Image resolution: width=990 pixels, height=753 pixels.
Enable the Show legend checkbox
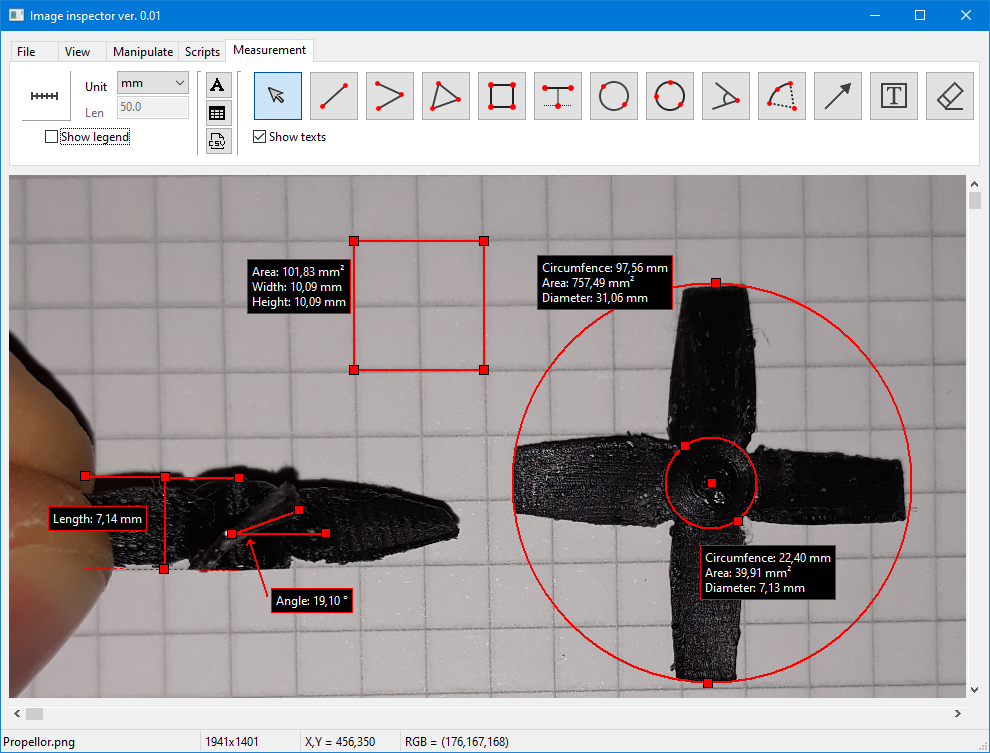[x=52, y=137]
